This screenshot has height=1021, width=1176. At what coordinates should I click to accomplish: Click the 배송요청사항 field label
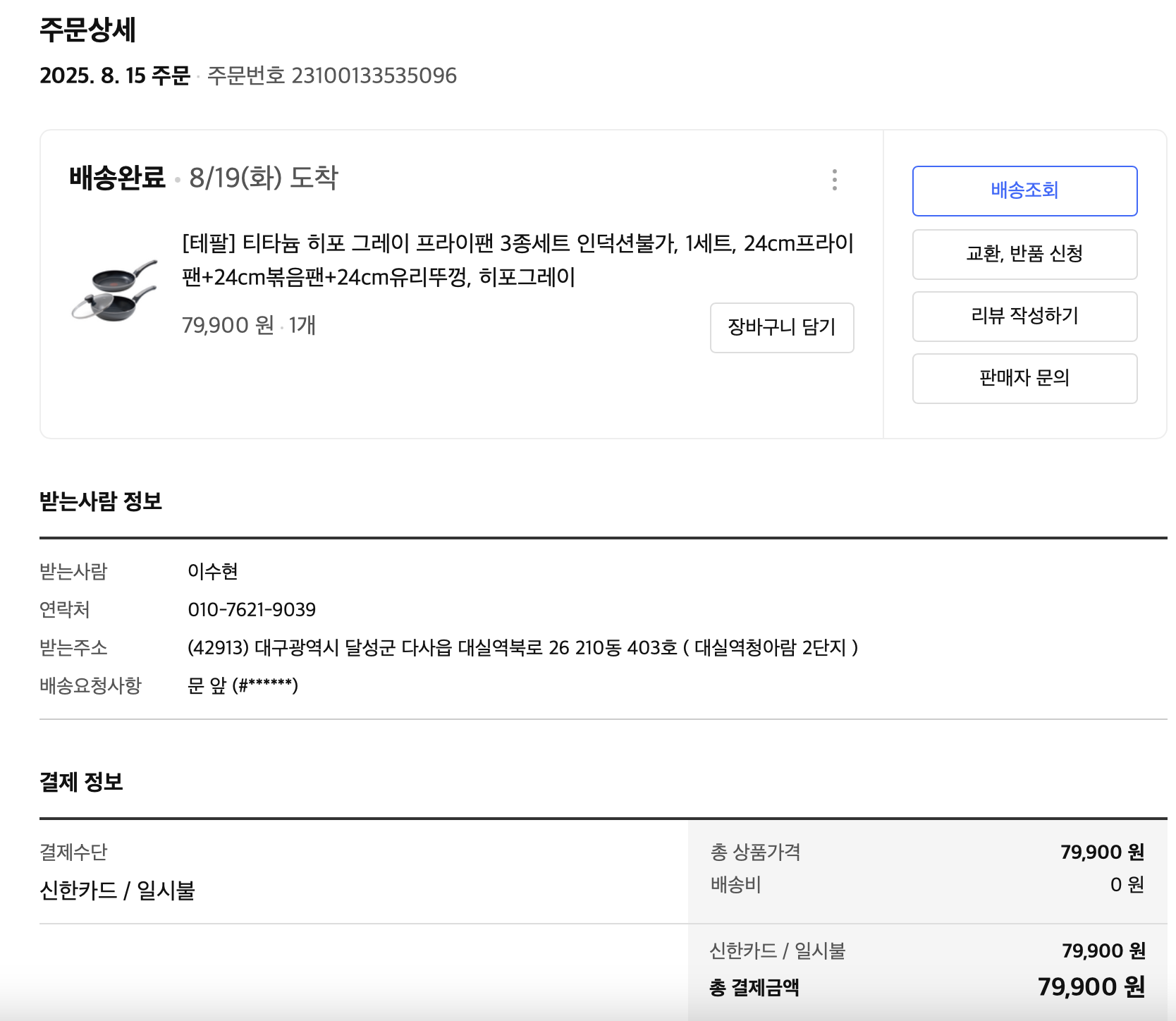[91, 685]
